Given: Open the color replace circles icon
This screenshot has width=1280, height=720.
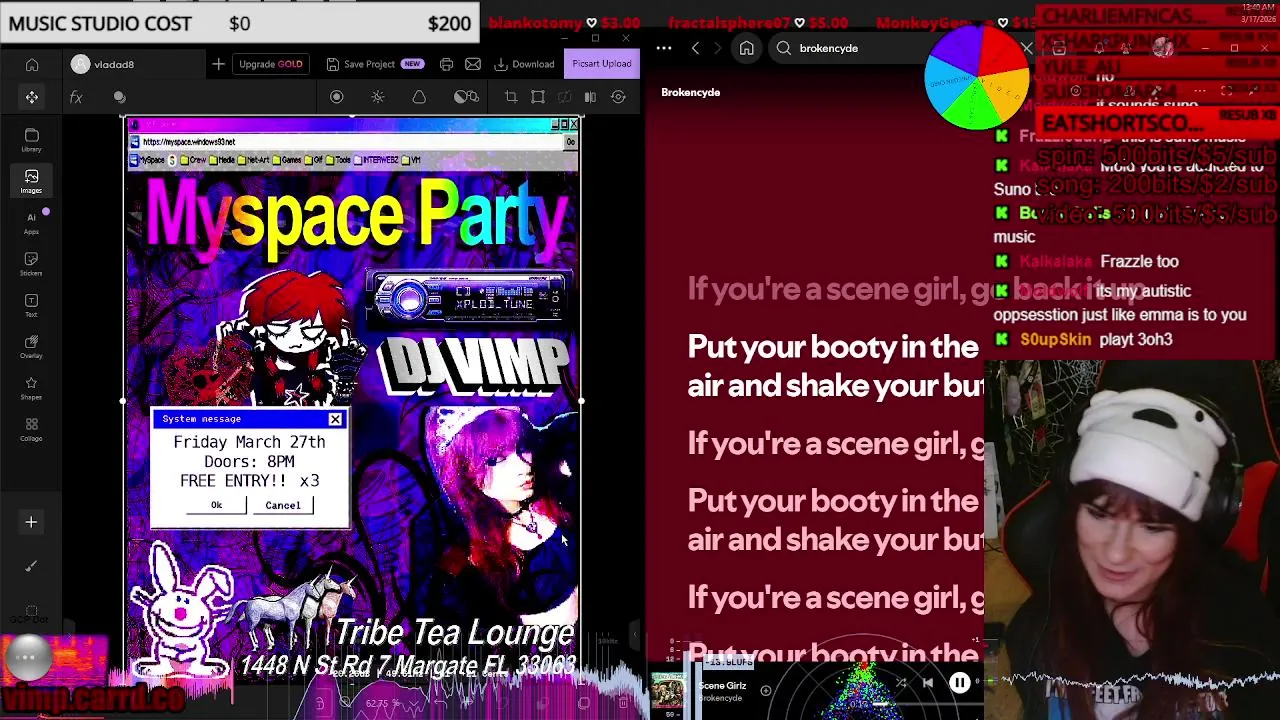Looking at the screenshot, I should (x=466, y=97).
